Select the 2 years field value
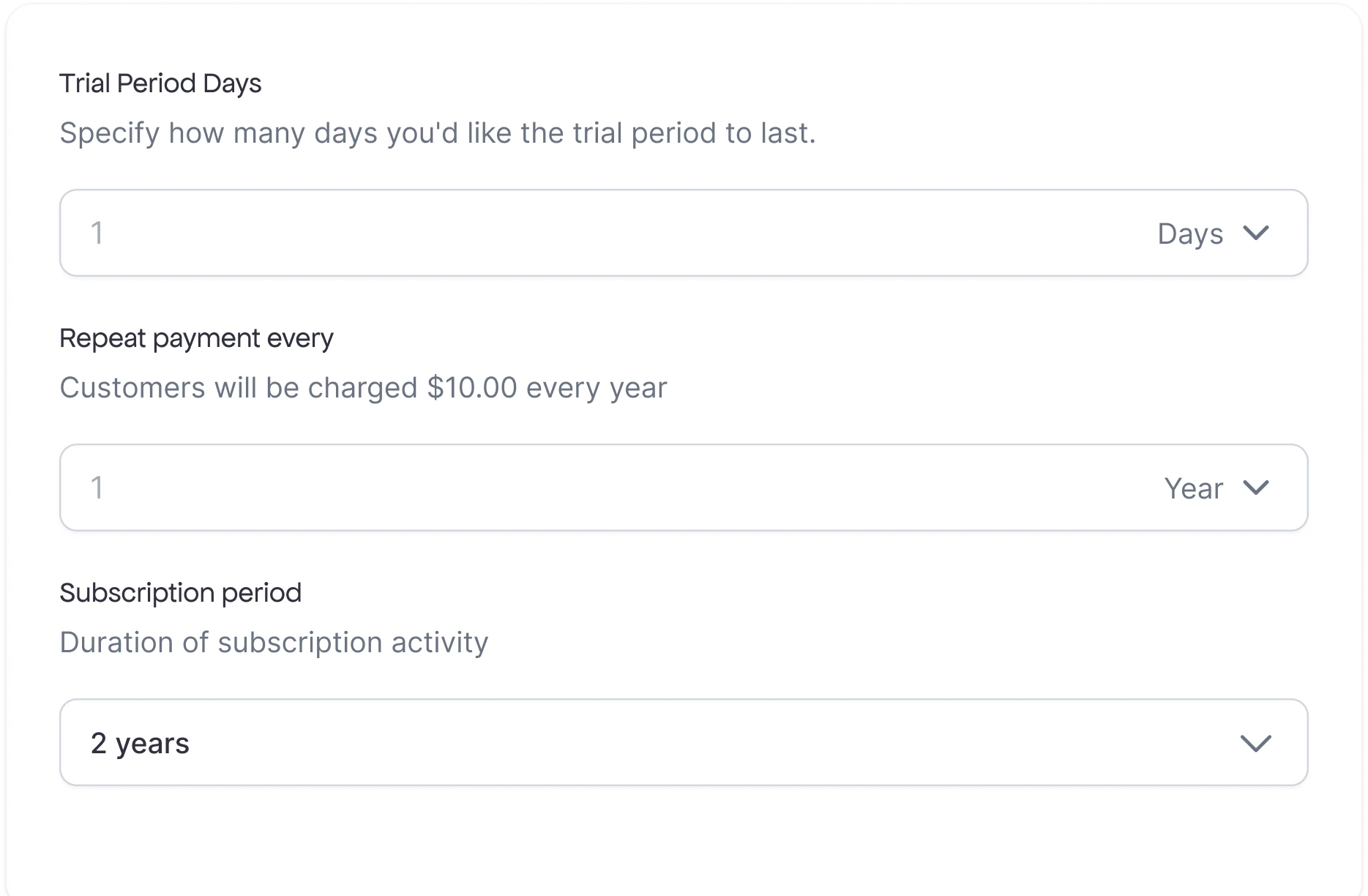 (x=141, y=743)
